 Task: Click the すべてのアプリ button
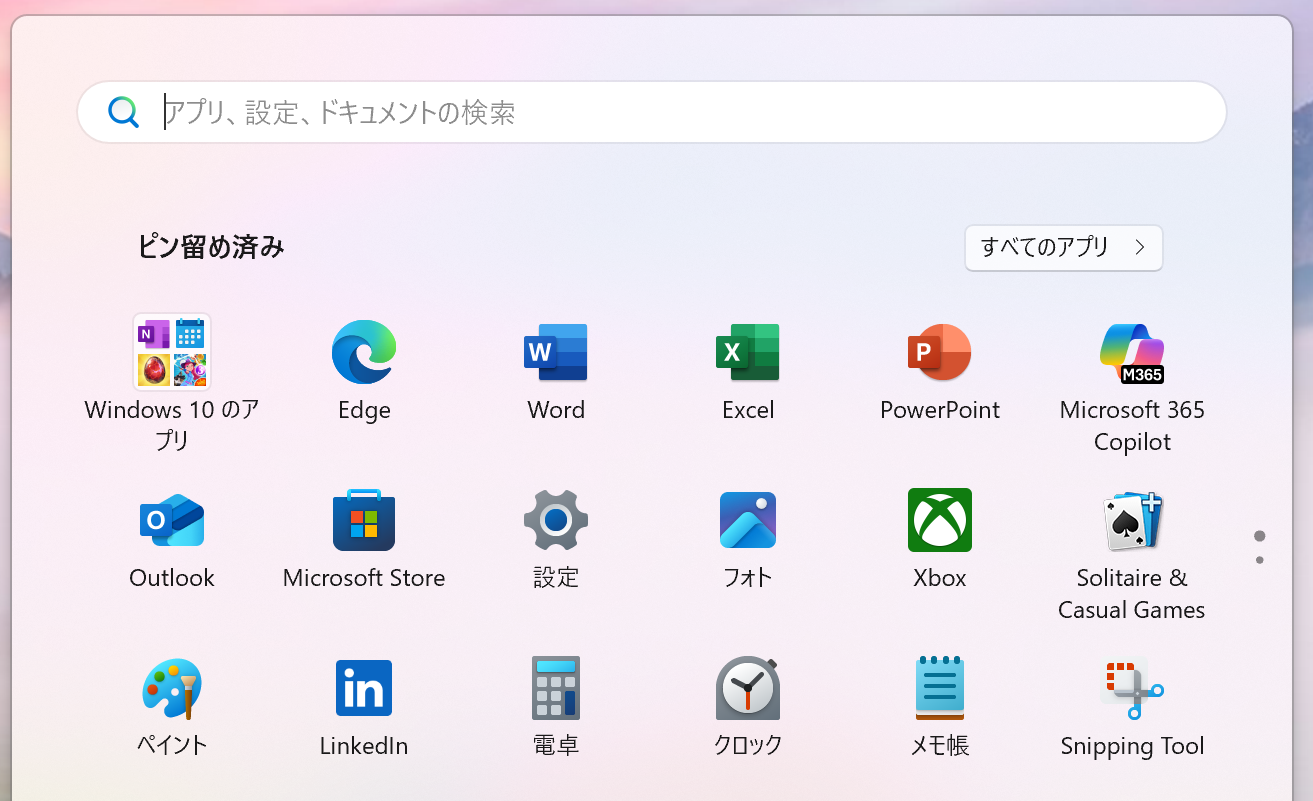[x=1063, y=247]
